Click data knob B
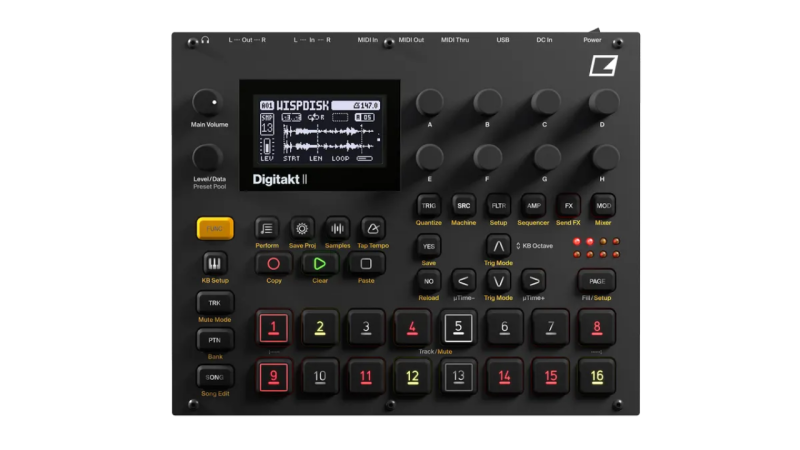The width and height of the screenshot is (800, 450). tap(487, 102)
